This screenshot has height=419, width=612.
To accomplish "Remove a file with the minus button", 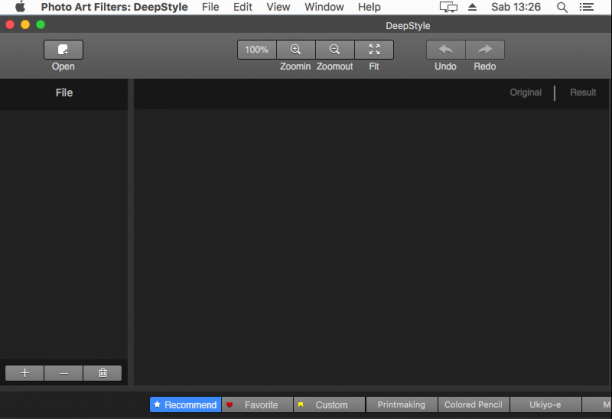I will click(x=64, y=373).
